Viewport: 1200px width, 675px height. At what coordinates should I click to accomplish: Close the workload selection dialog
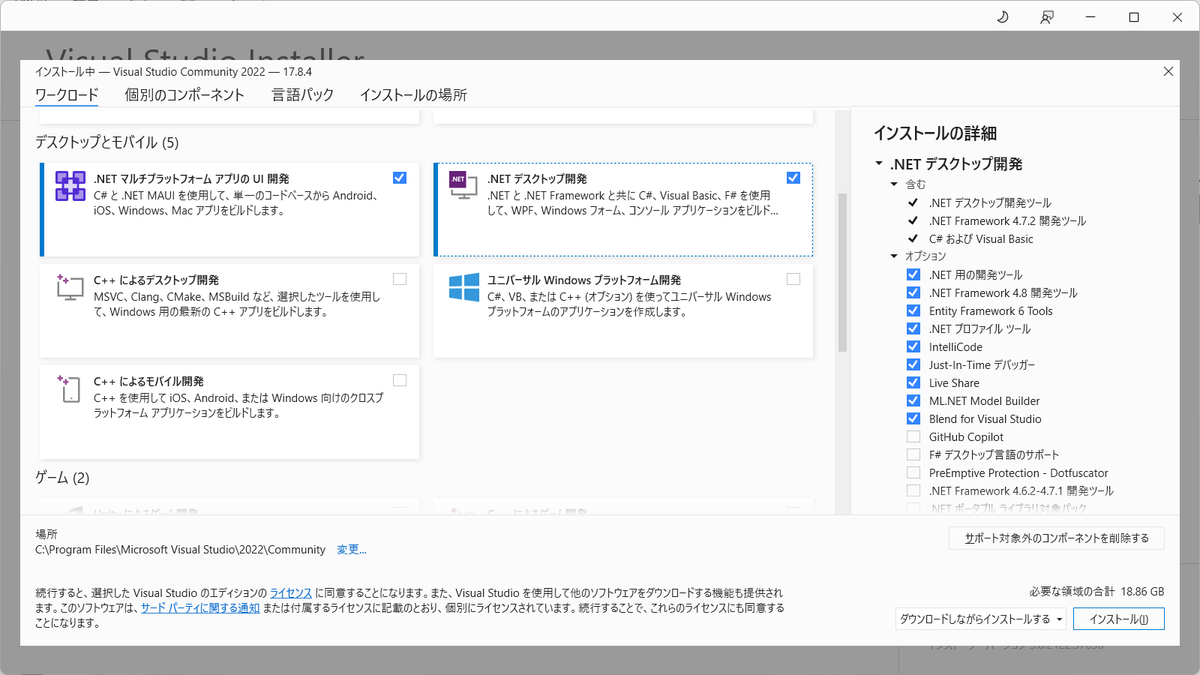click(1169, 71)
